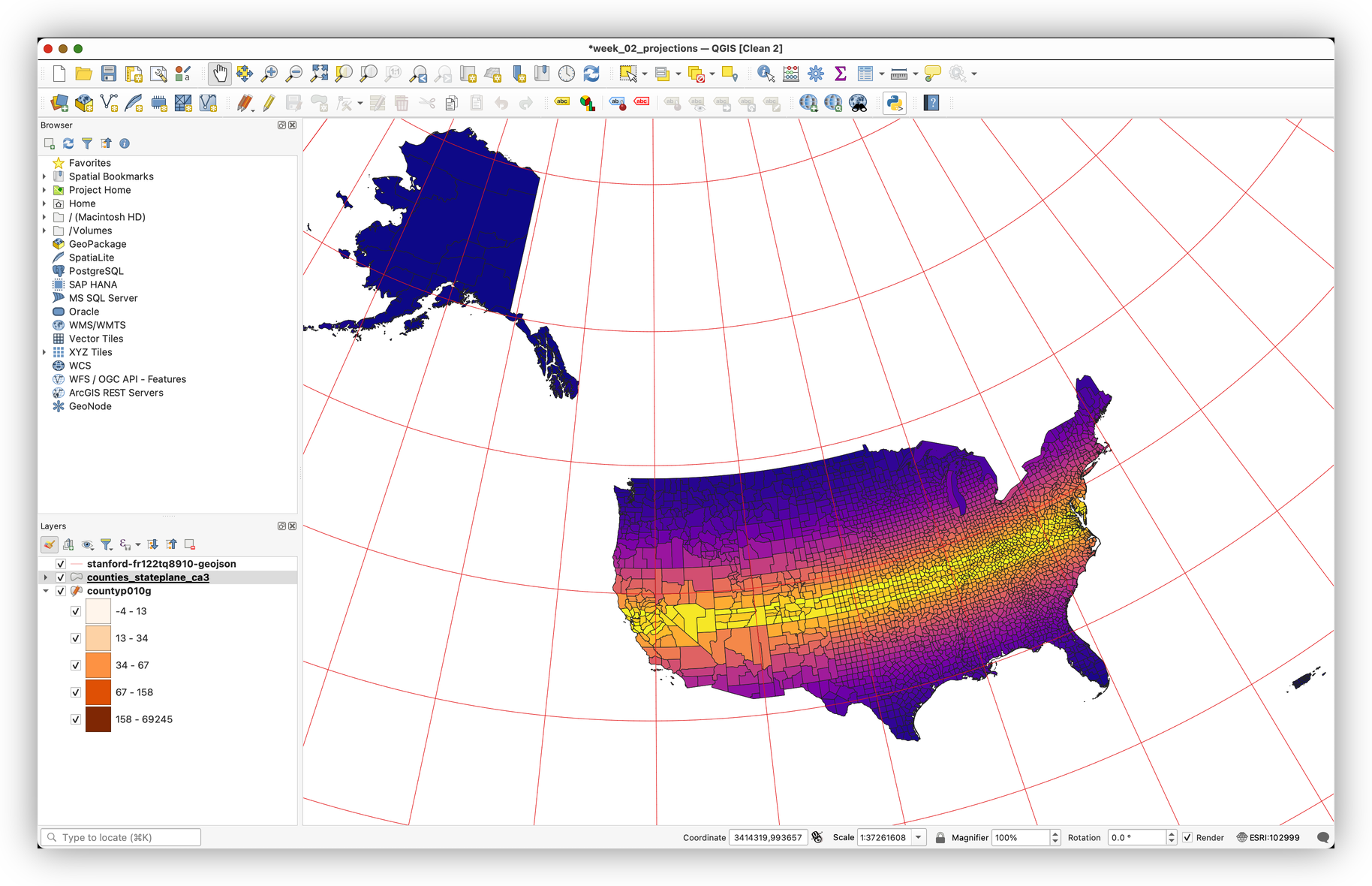The height and width of the screenshot is (886, 1372).
Task: Uncheck the counties_stateplane_ca3 layer checkbox
Action: (x=61, y=577)
